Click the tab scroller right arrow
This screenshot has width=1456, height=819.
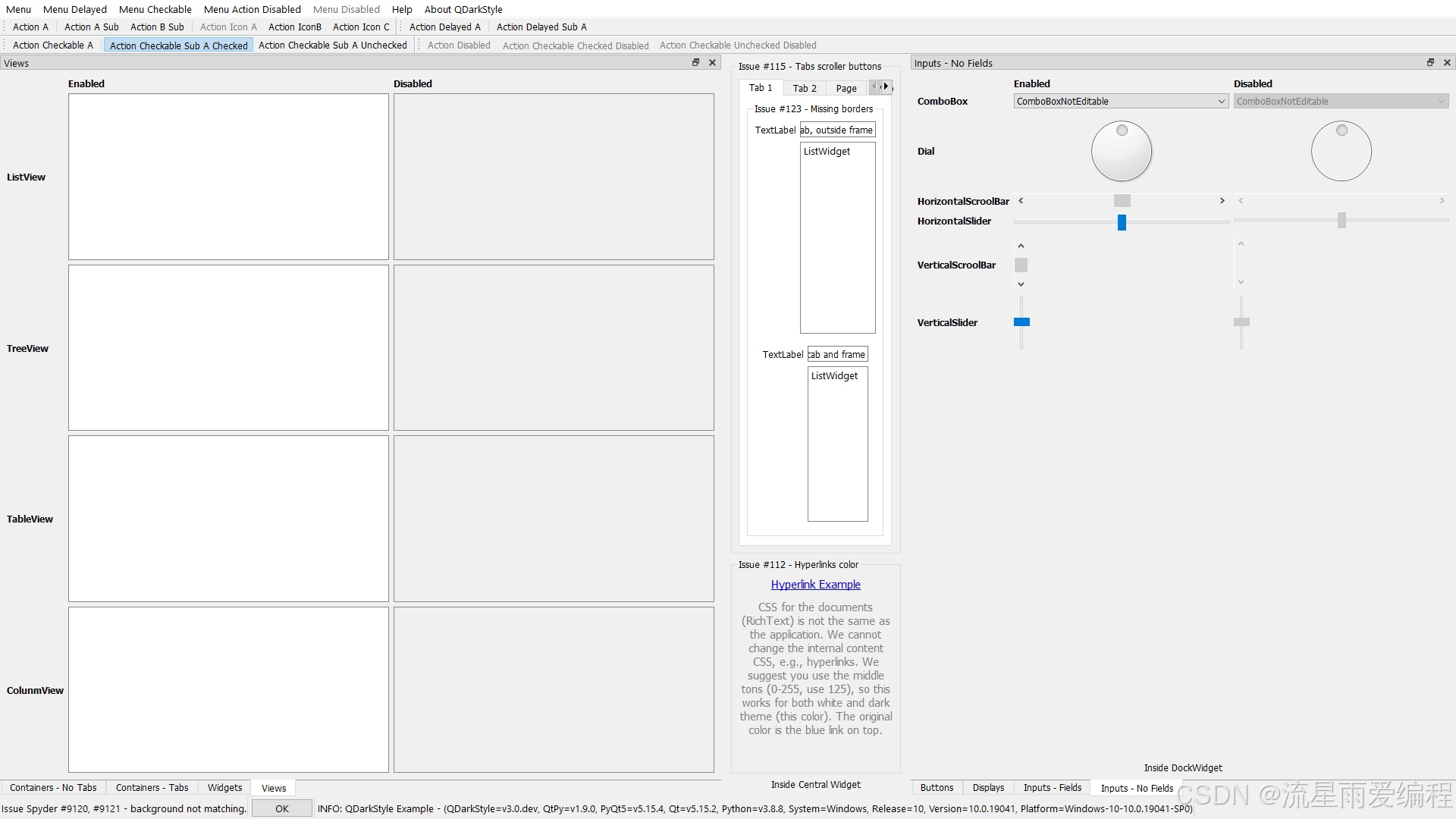(x=886, y=86)
